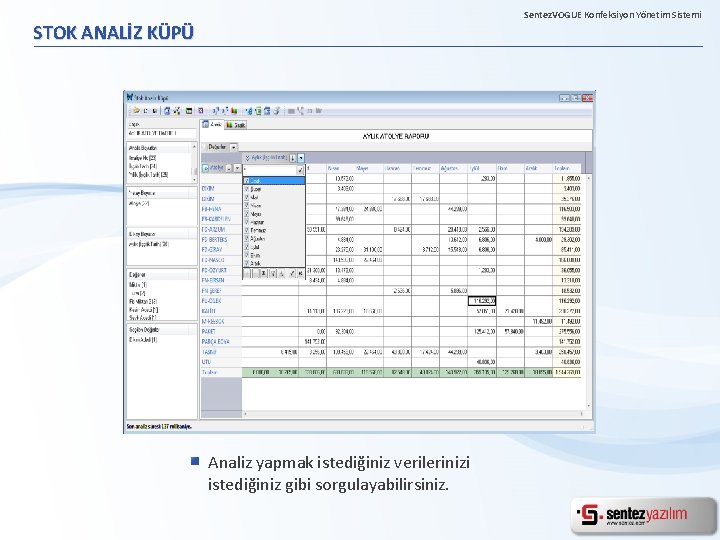The width and height of the screenshot is (720, 540).
Task: Click the table grid layout toolbar icon
Action: click(189, 111)
